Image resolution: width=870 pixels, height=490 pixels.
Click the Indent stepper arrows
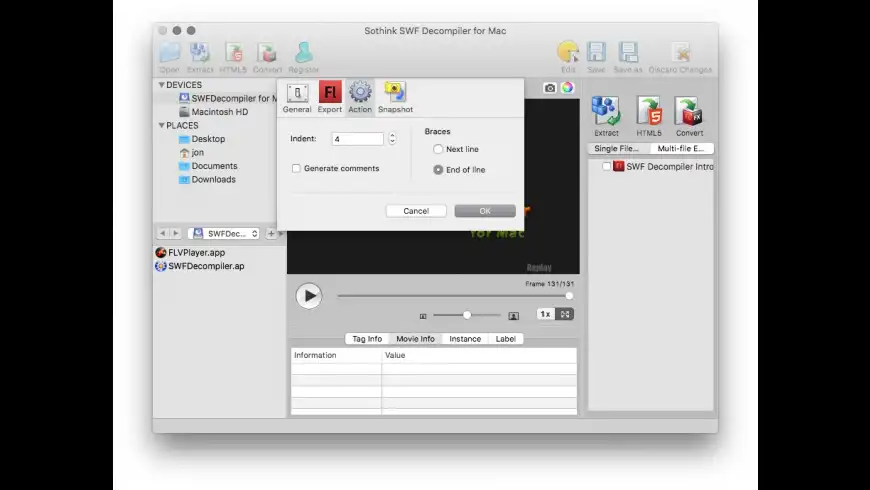[392, 139]
